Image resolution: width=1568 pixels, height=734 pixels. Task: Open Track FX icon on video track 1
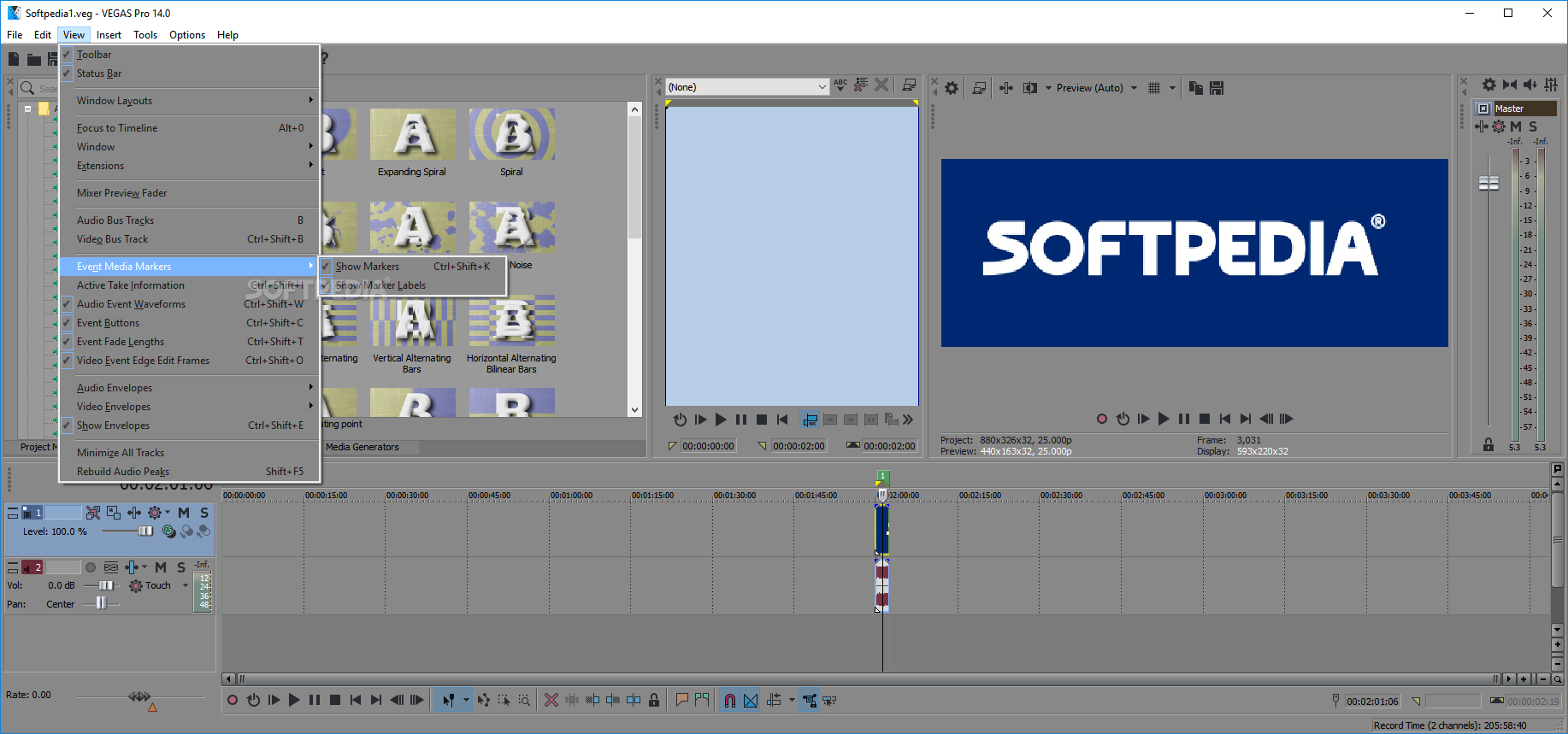(x=134, y=513)
